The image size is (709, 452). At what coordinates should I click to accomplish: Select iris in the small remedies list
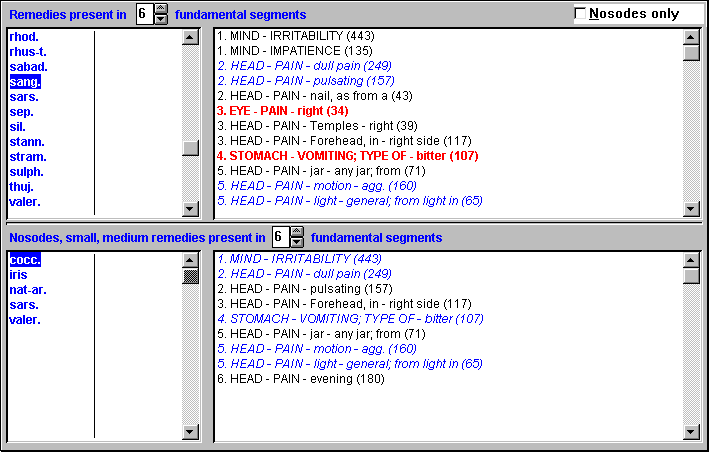tap(19, 275)
